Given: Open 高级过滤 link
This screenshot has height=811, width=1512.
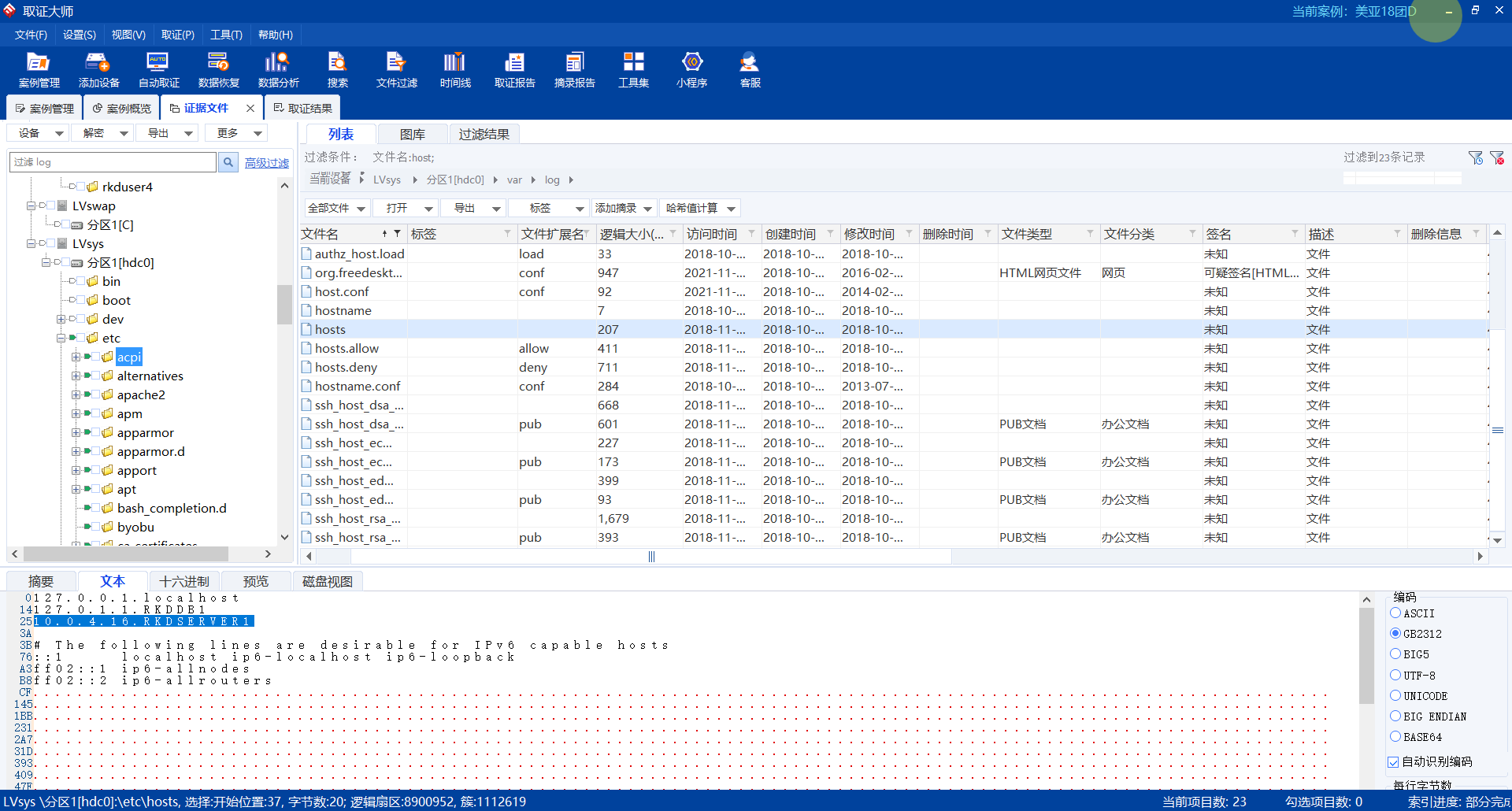Looking at the screenshot, I should pyautogui.click(x=266, y=162).
